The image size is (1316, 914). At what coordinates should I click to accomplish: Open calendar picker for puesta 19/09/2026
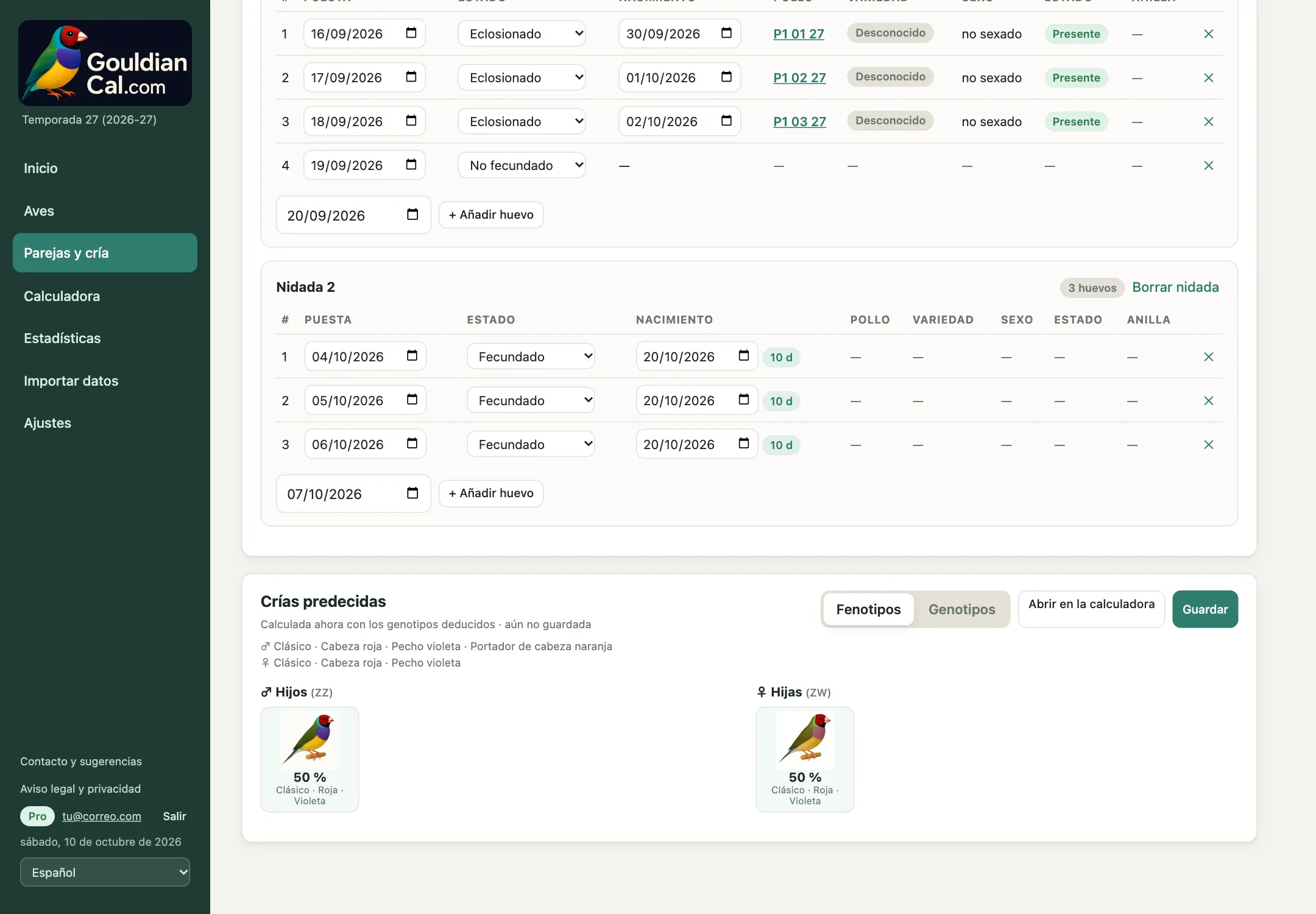[x=411, y=165]
